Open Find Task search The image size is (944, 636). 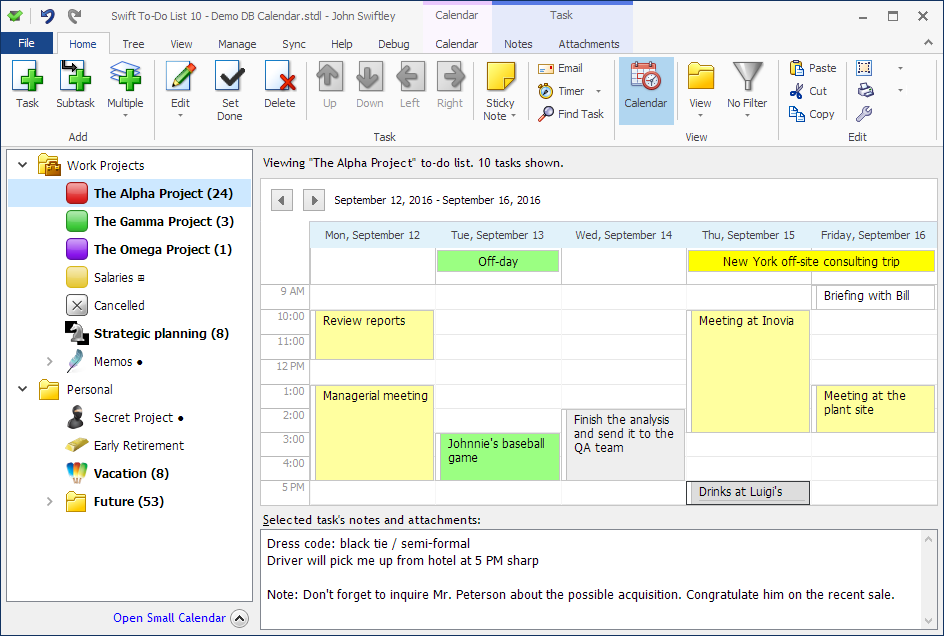click(571, 114)
